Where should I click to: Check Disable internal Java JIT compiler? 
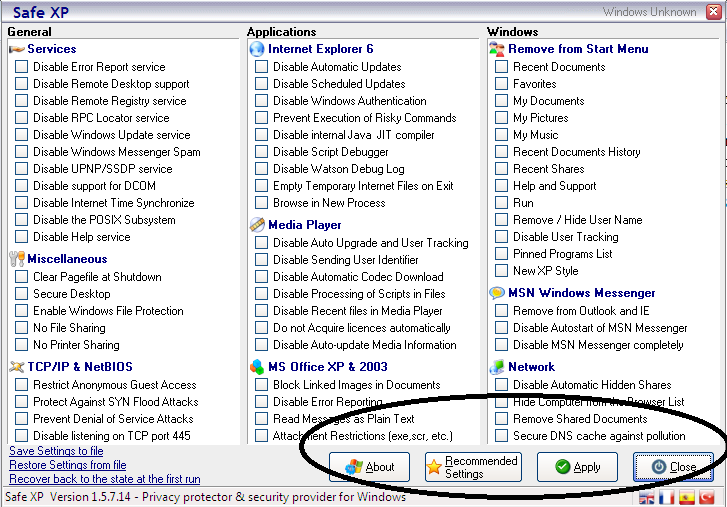point(261,135)
